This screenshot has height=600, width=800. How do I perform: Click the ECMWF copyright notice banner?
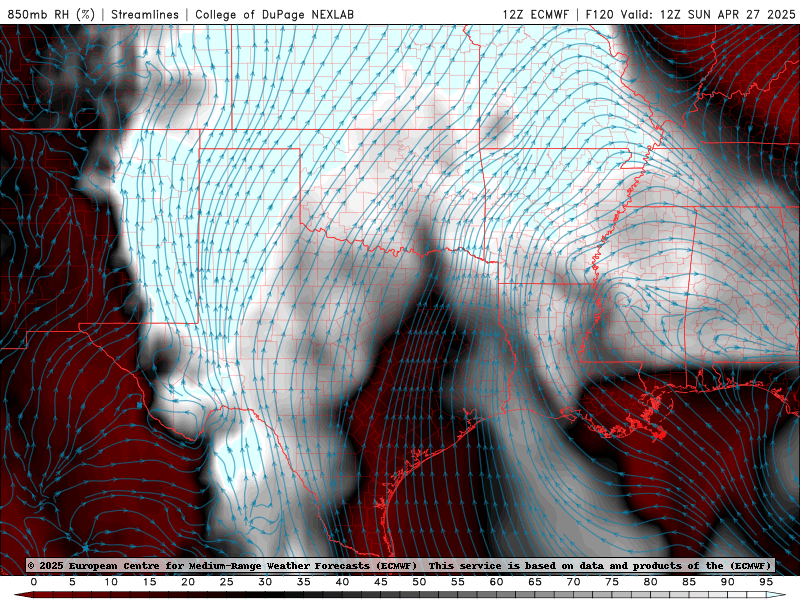pos(400,566)
